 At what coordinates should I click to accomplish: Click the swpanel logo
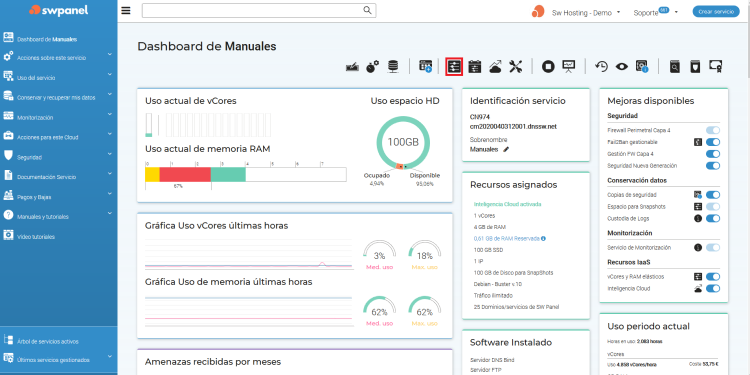point(58,10)
